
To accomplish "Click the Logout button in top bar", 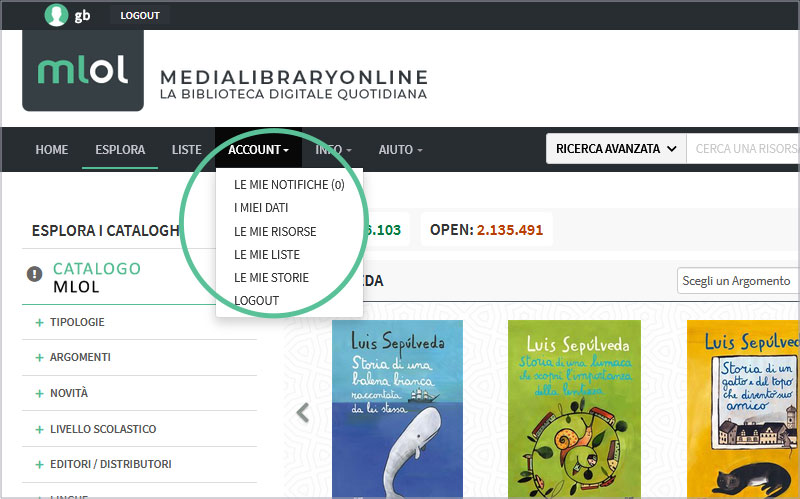I will pyautogui.click(x=140, y=15).
